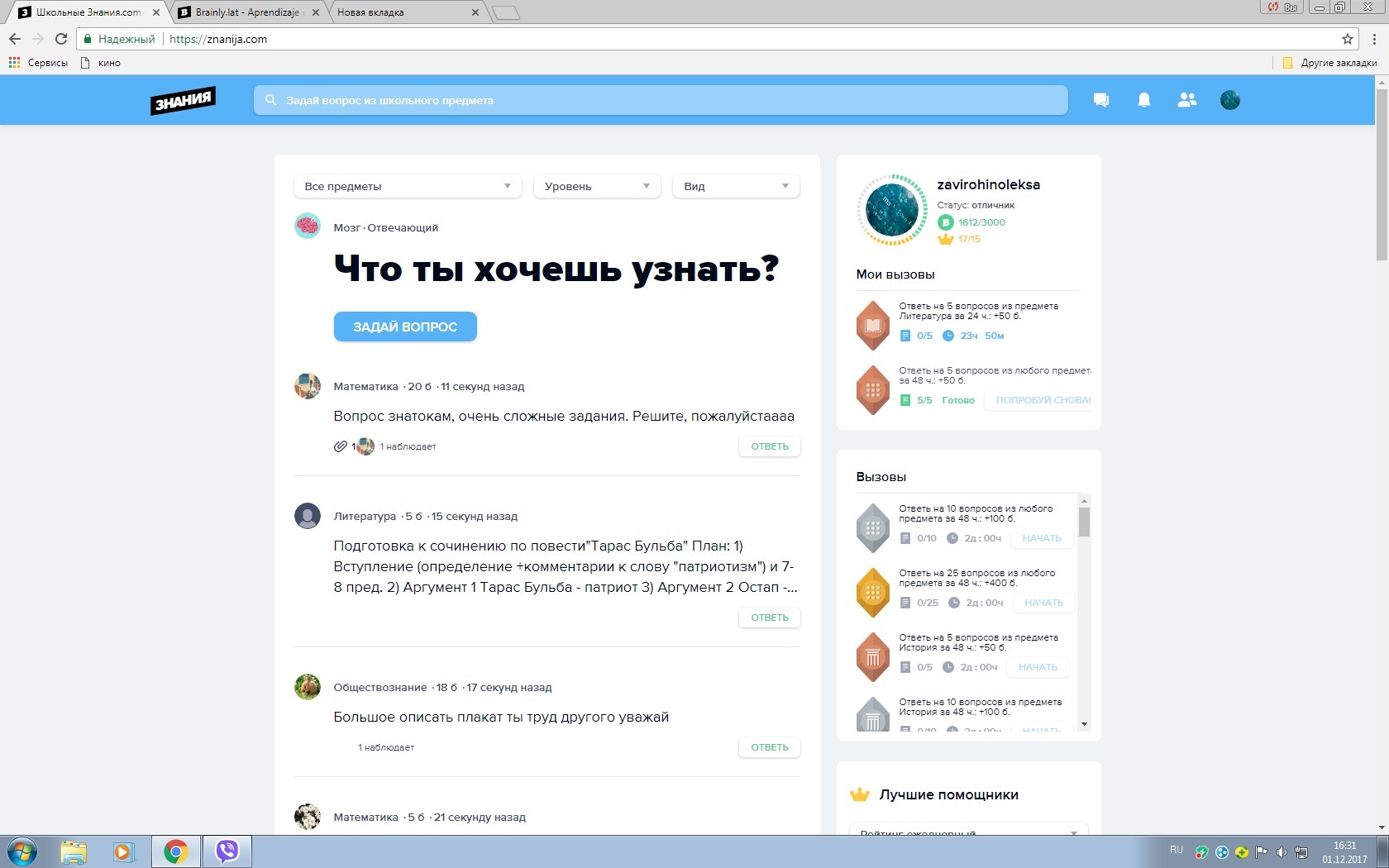Click the paperclip attachment icon on Математика question
1389x868 pixels.
(x=340, y=446)
